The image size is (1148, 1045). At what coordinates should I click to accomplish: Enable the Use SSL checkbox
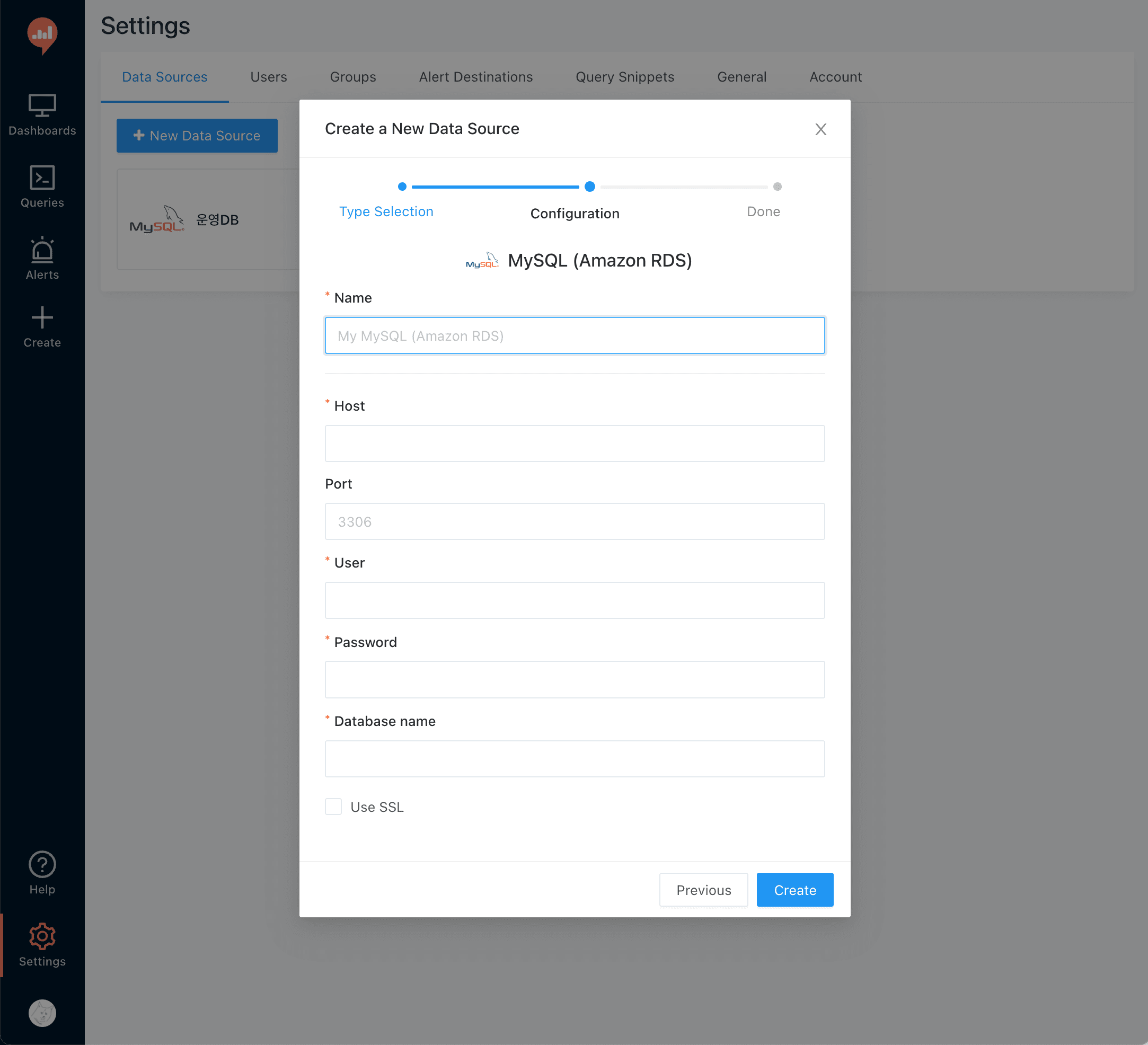pyautogui.click(x=333, y=807)
